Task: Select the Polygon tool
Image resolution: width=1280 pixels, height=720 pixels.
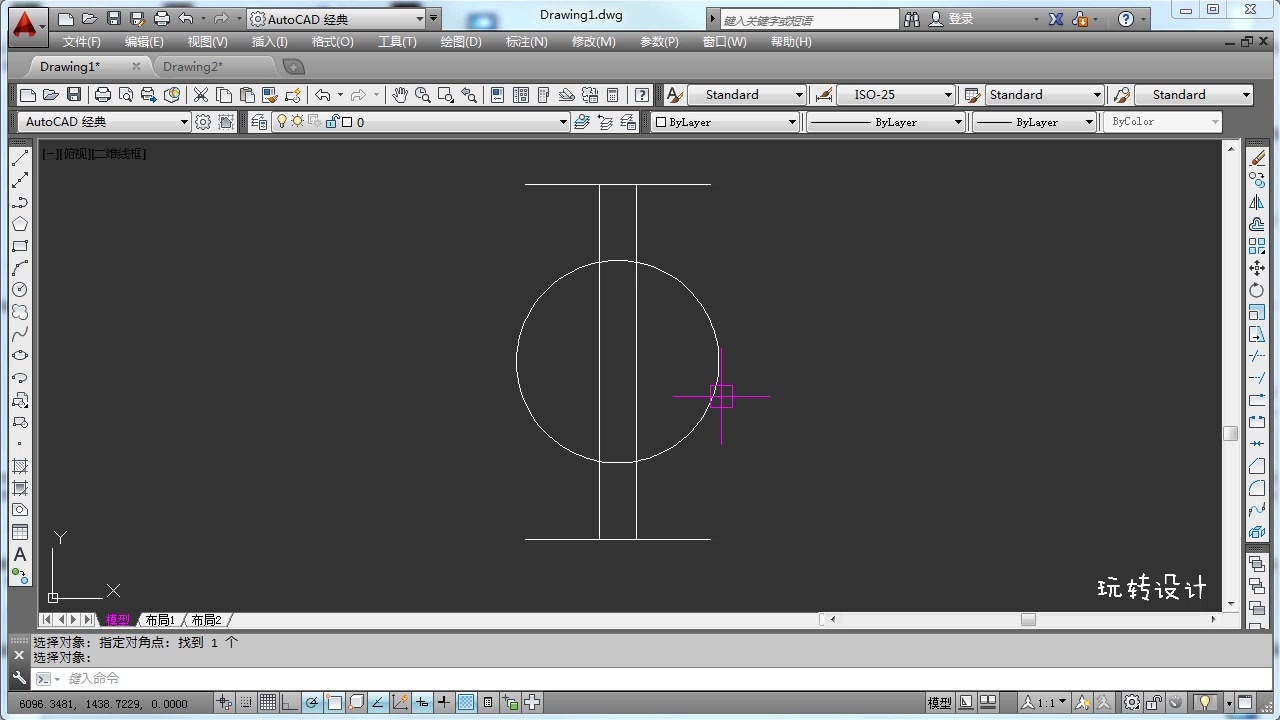Action: pos(20,224)
